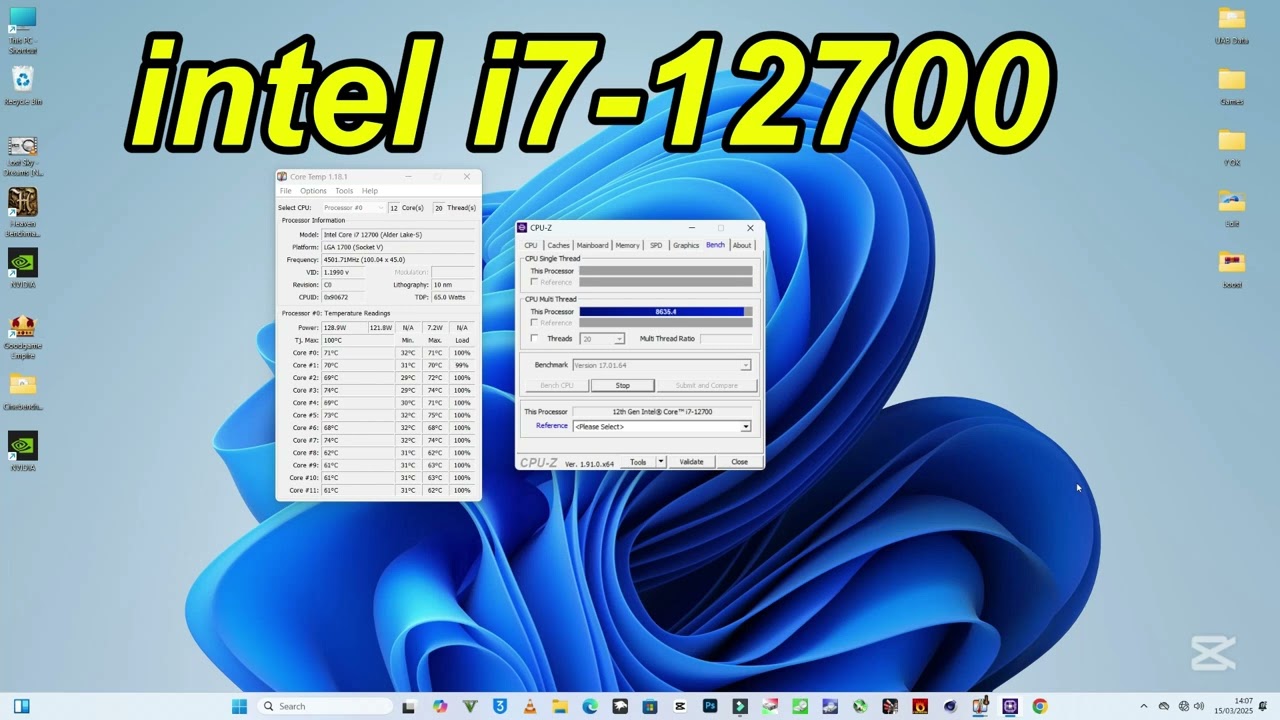The height and width of the screenshot is (720, 1280).
Task: Expand the Tools dropdown arrow in CPU-Z
Action: pos(660,462)
